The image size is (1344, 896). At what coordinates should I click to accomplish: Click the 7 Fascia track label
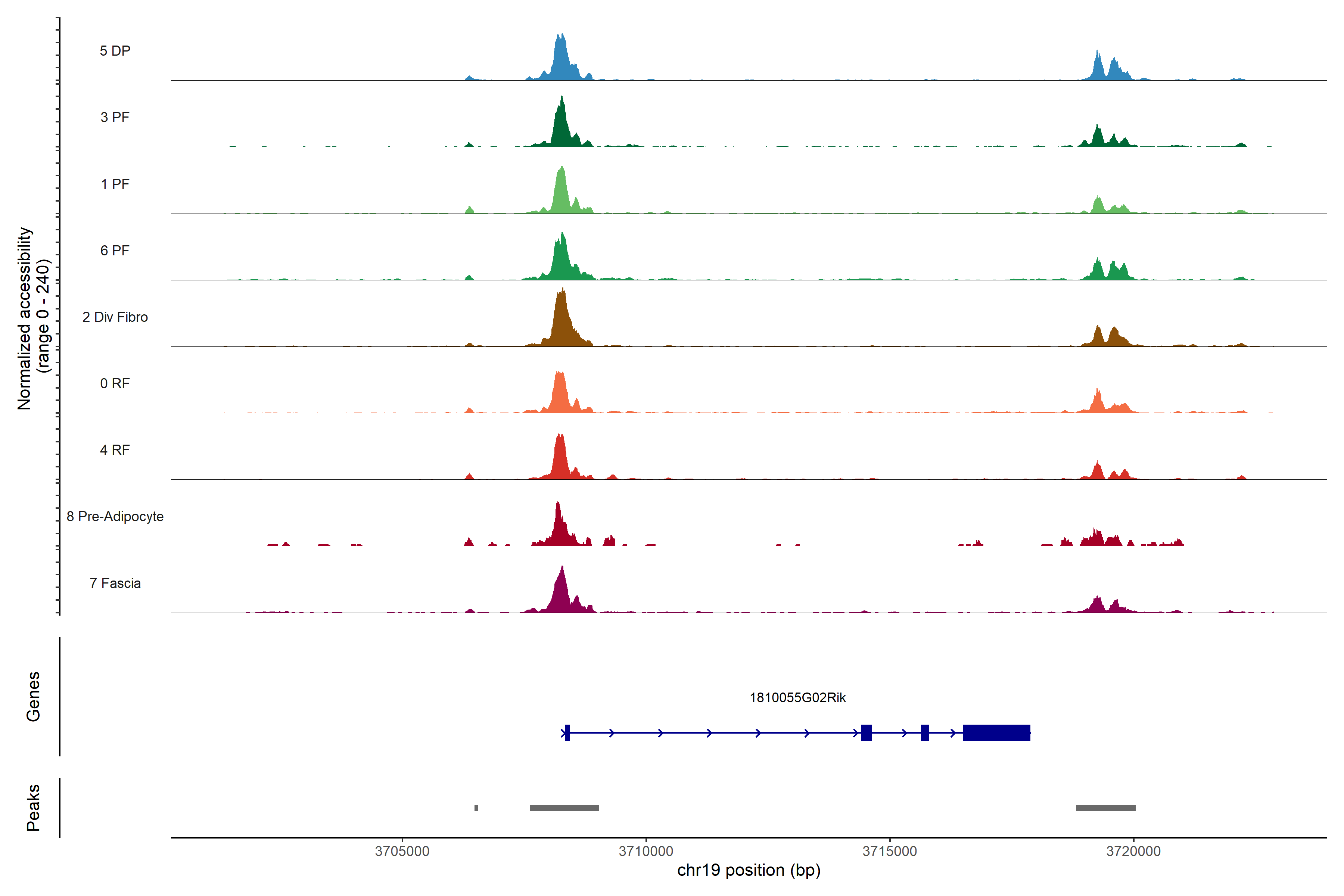115,584
